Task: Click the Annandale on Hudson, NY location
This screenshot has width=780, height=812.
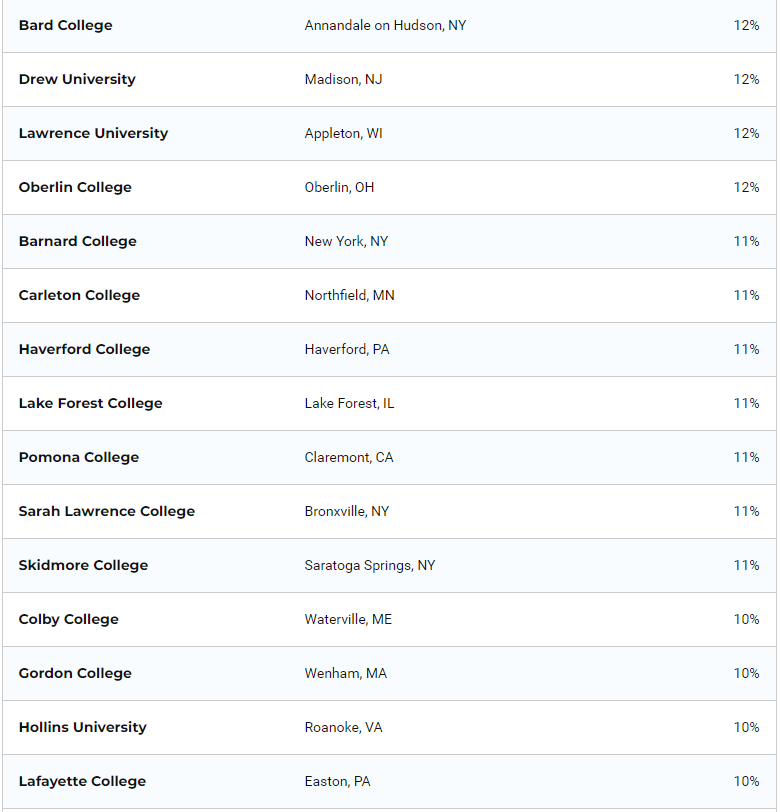Action: pyautogui.click(x=385, y=25)
